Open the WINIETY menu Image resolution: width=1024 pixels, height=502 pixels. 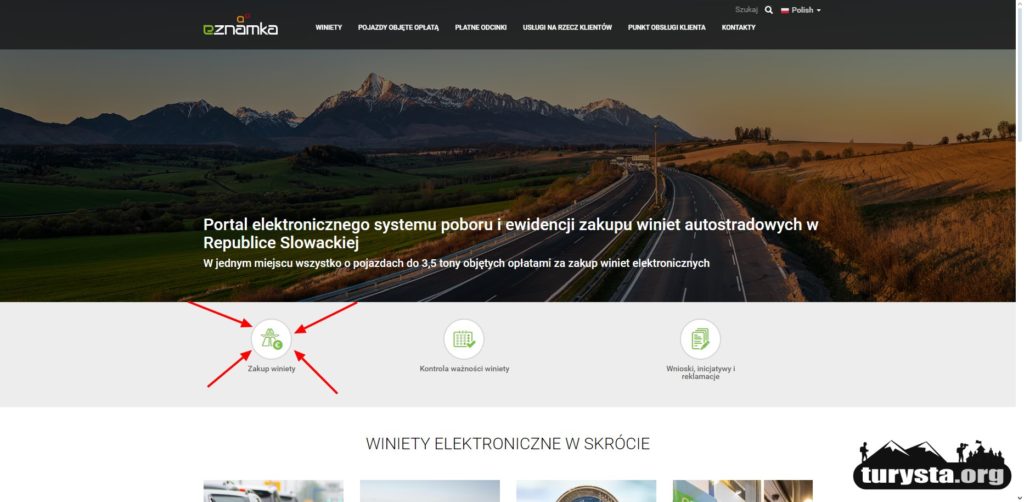(328, 27)
